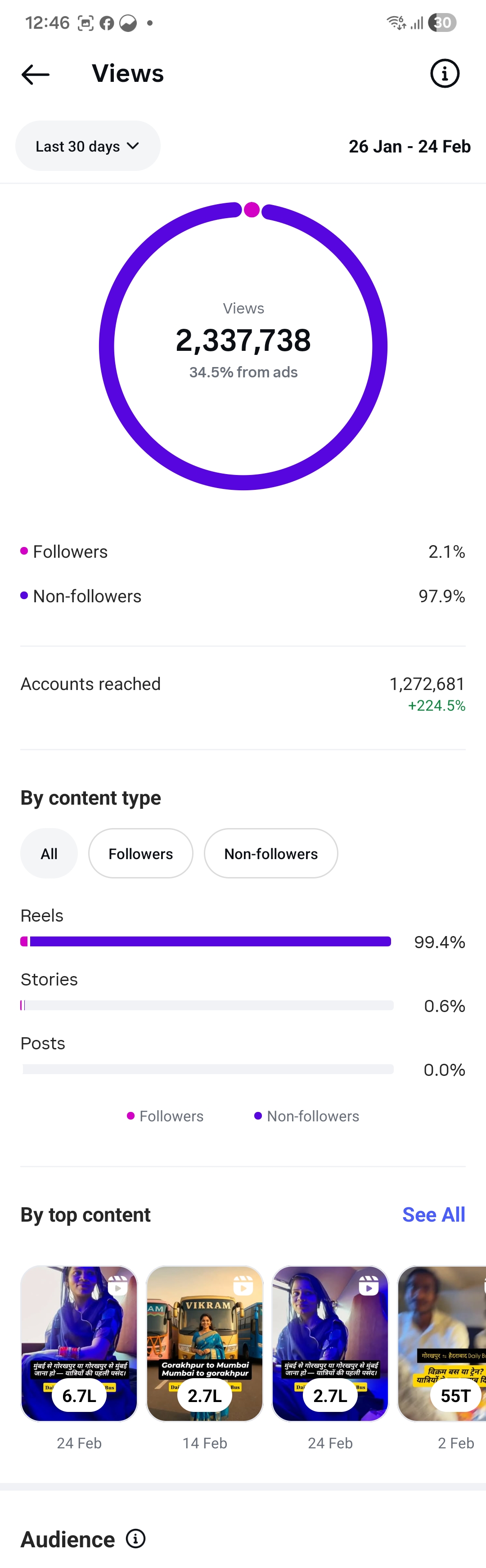
Task: Tap the 26 Jan - 24 Feb date range
Action: [409, 146]
